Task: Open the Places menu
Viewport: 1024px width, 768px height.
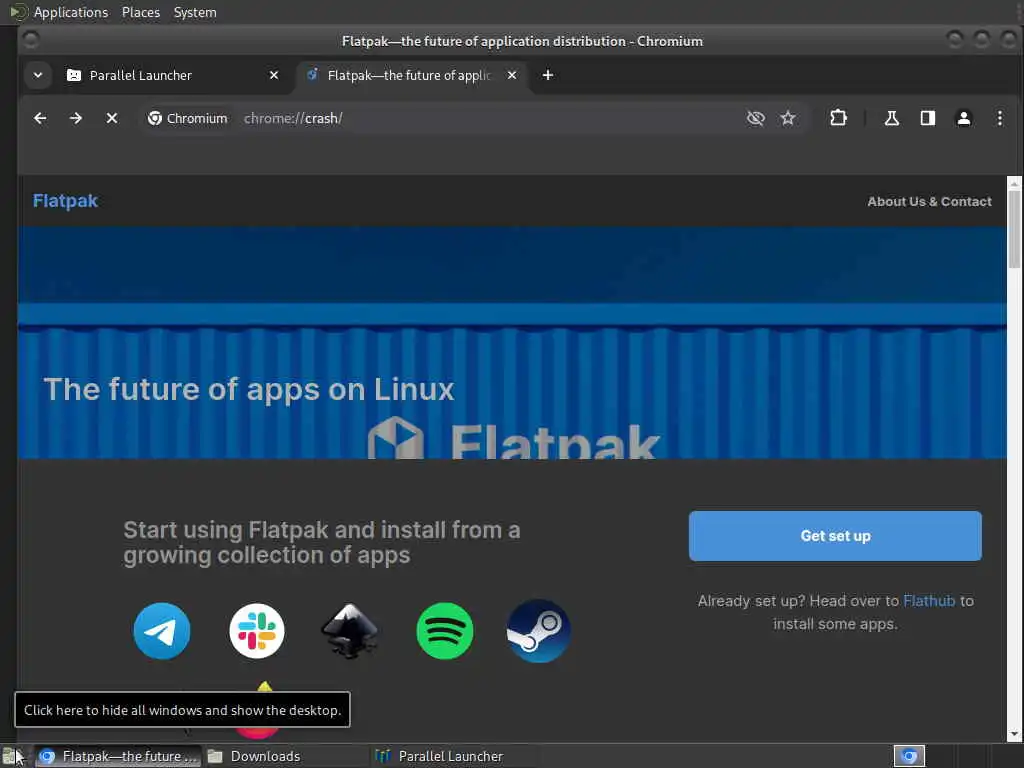Action: pyautogui.click(x=141, y=12)
